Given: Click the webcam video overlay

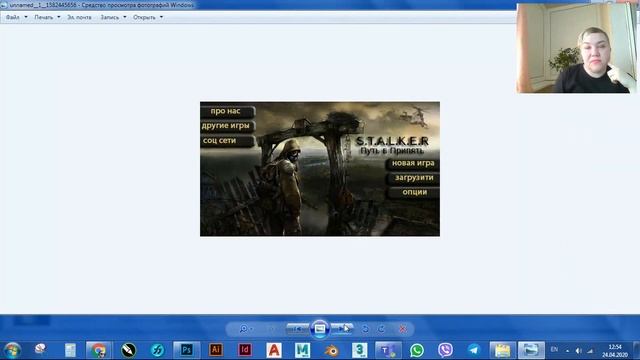Looking at the screenshot, I should click(x=576, y=48).
